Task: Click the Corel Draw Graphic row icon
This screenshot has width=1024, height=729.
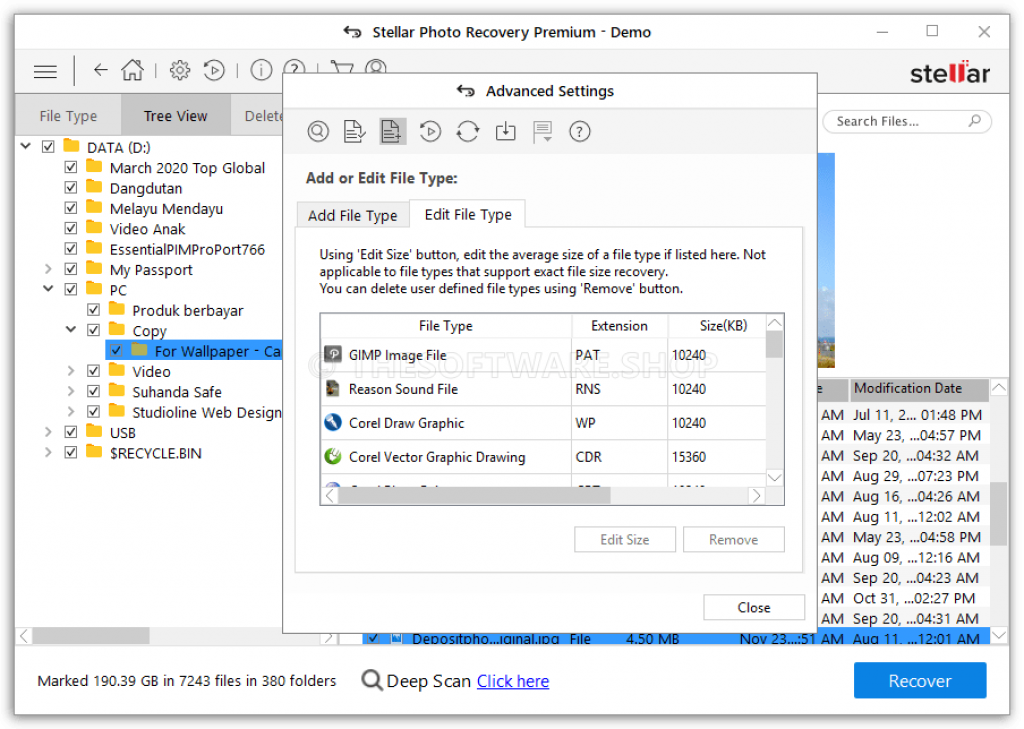Action: (x=333, y=423)
